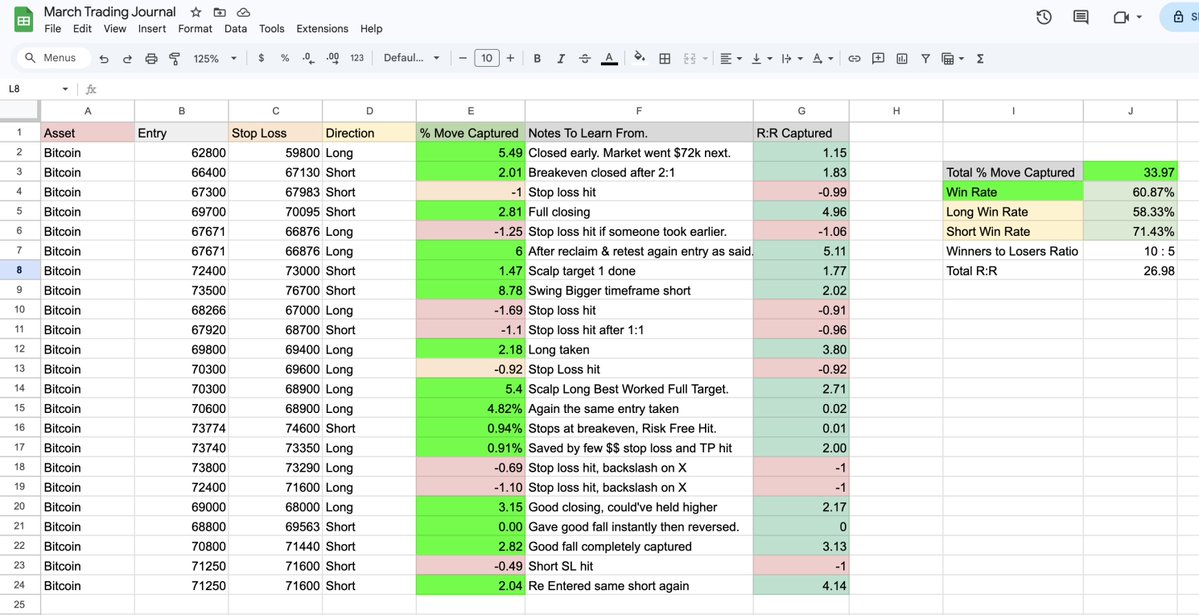Print the spreadsheet
The image size is (1199, 615).
point(151,58)
